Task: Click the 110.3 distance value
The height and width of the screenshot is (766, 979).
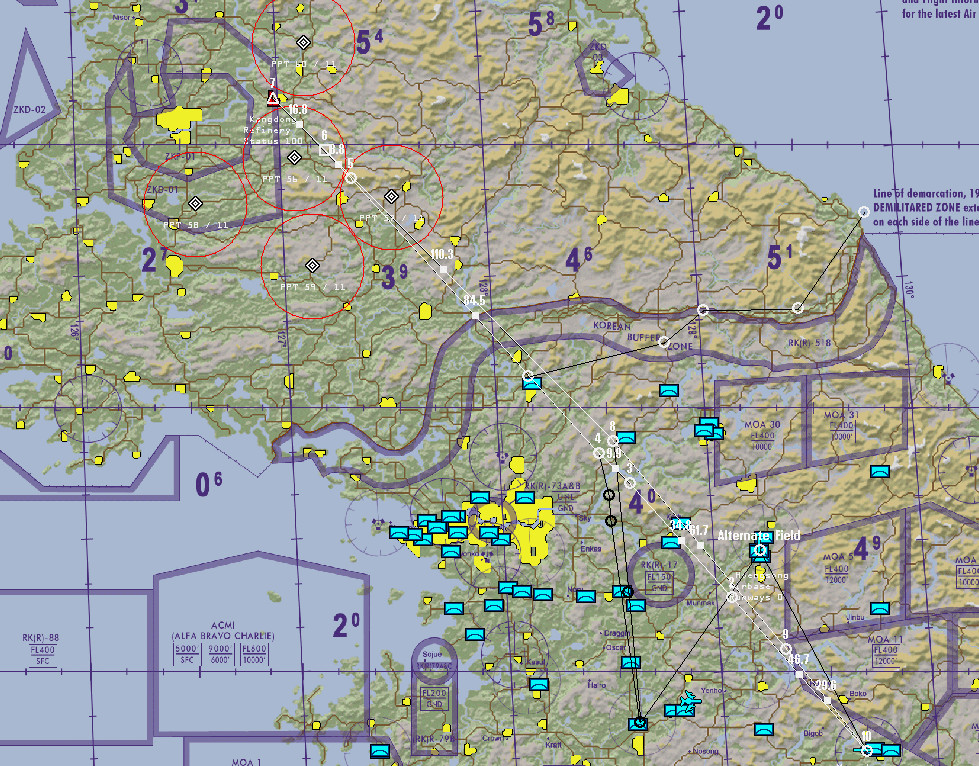Action: coord(442,254)
